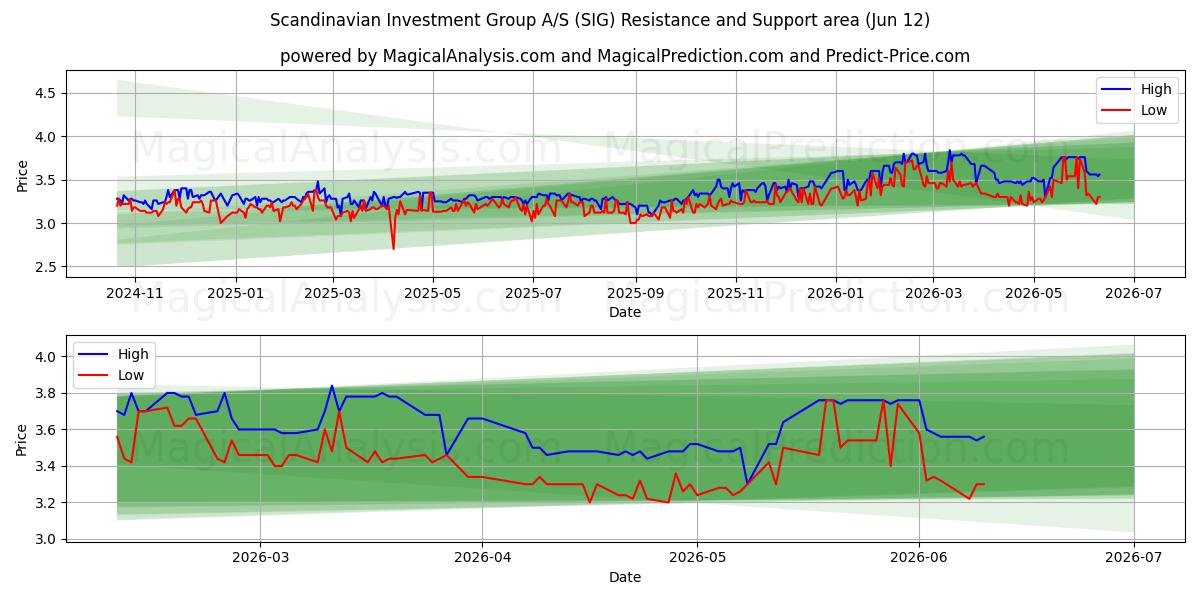This screenshot has width=1200, height=600.
Task: Click the '3.8' price tick on bottom chart
Action: tap(48, 393)
